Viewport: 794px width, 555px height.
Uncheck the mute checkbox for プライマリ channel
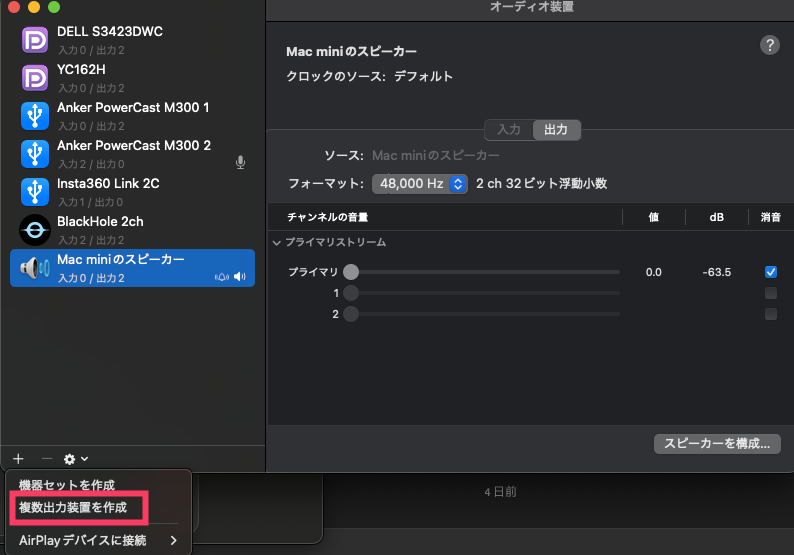pyautogui.click(x=771, y=272)
